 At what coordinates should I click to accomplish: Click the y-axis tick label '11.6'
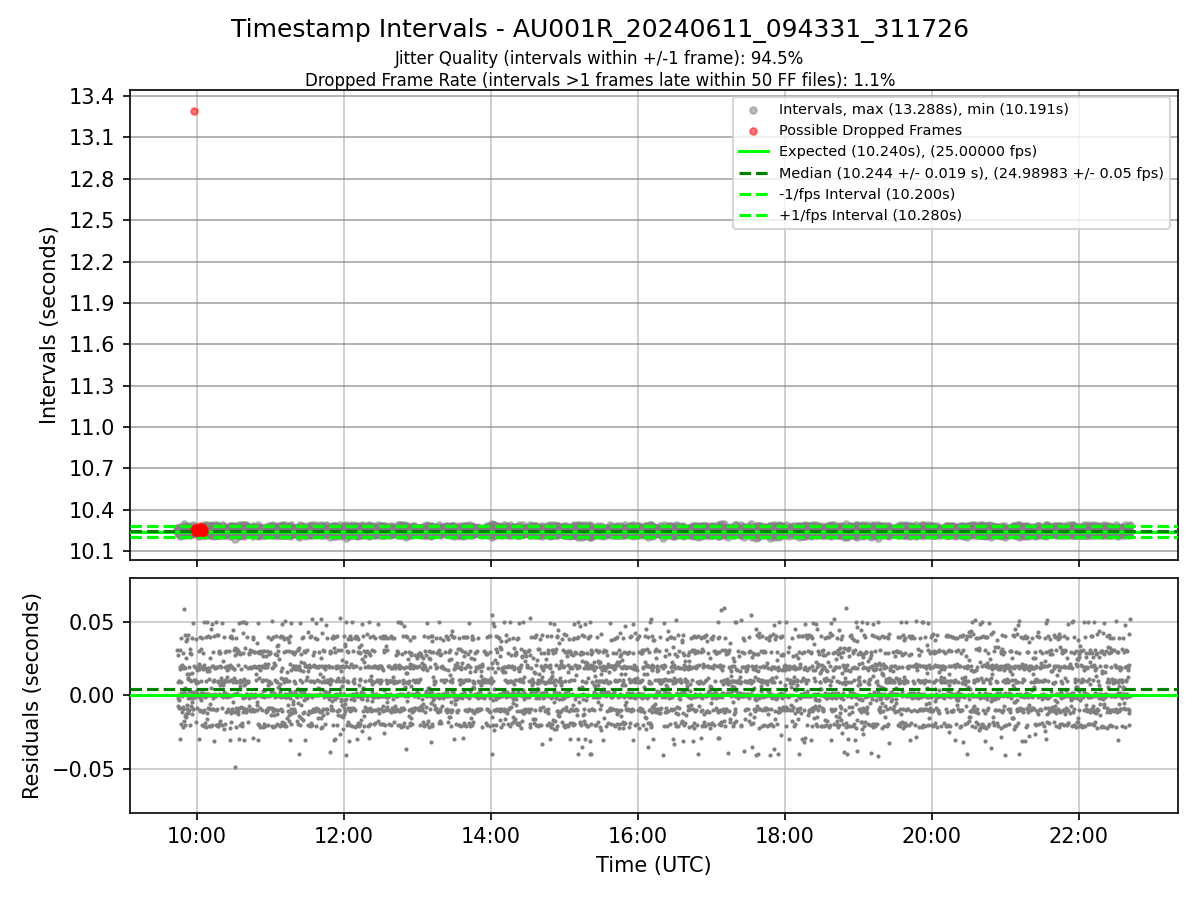click(90, 345)
